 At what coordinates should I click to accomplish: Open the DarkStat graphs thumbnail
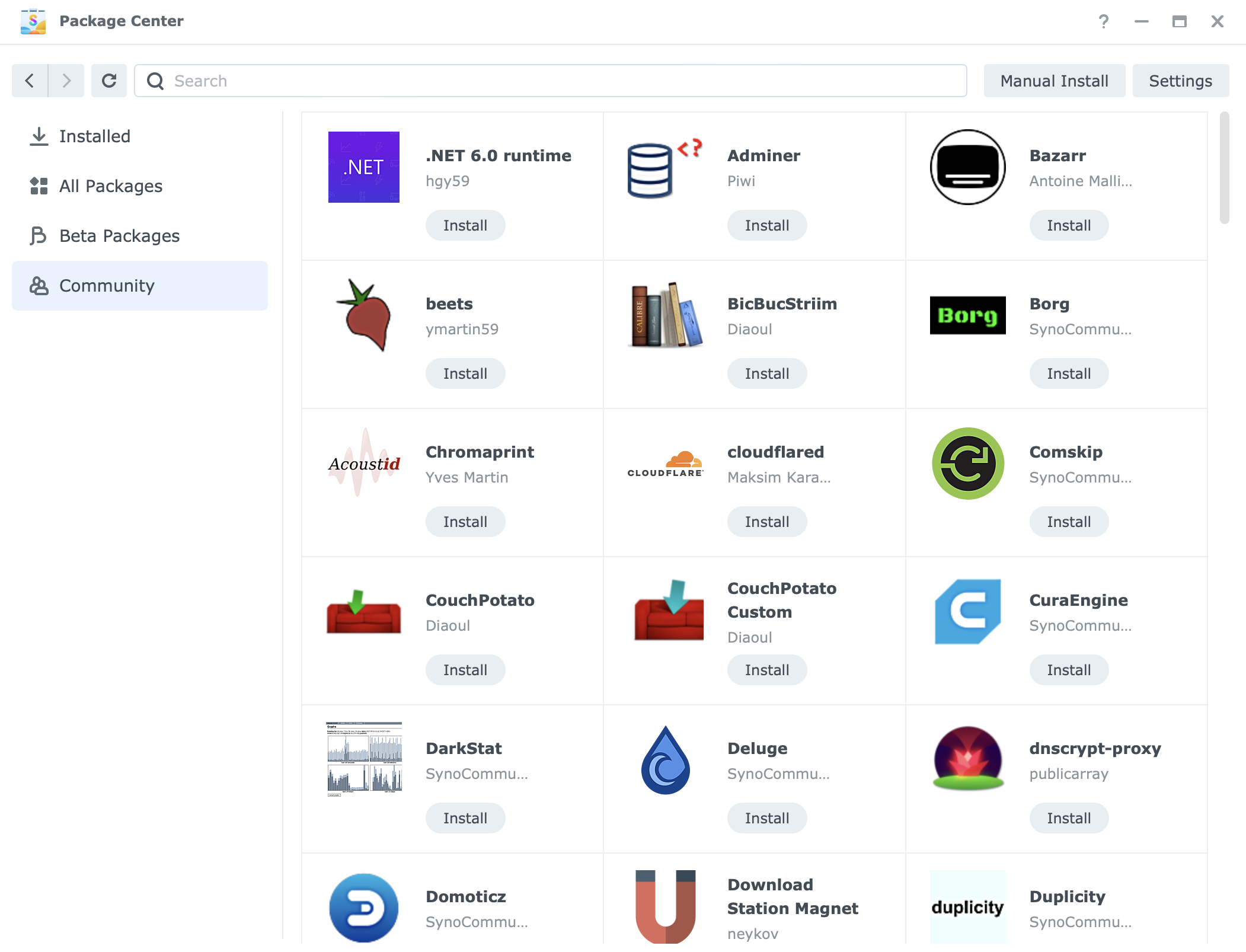click(x=363, y=759)
